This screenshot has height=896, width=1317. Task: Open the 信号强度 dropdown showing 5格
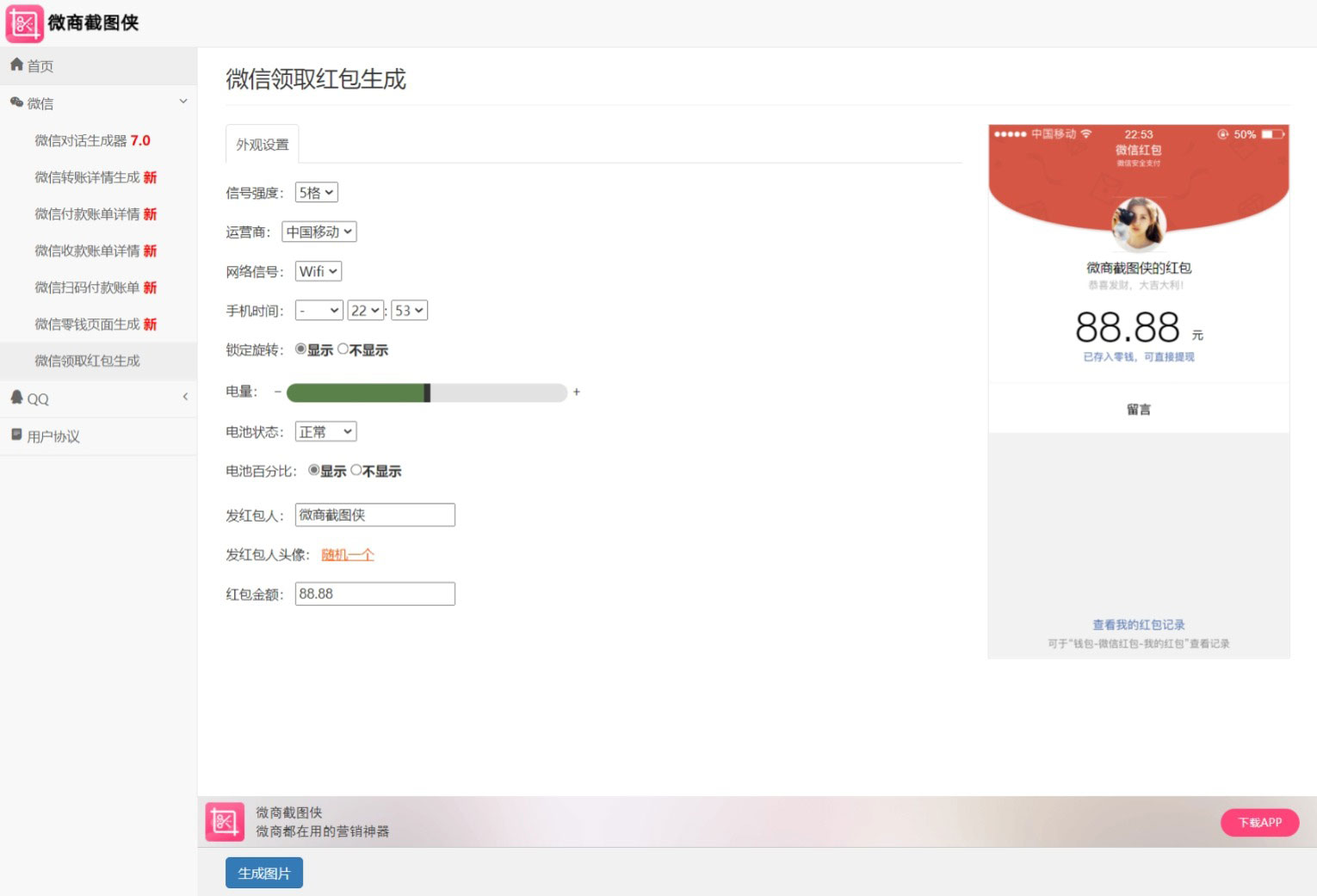pos(316,193)
